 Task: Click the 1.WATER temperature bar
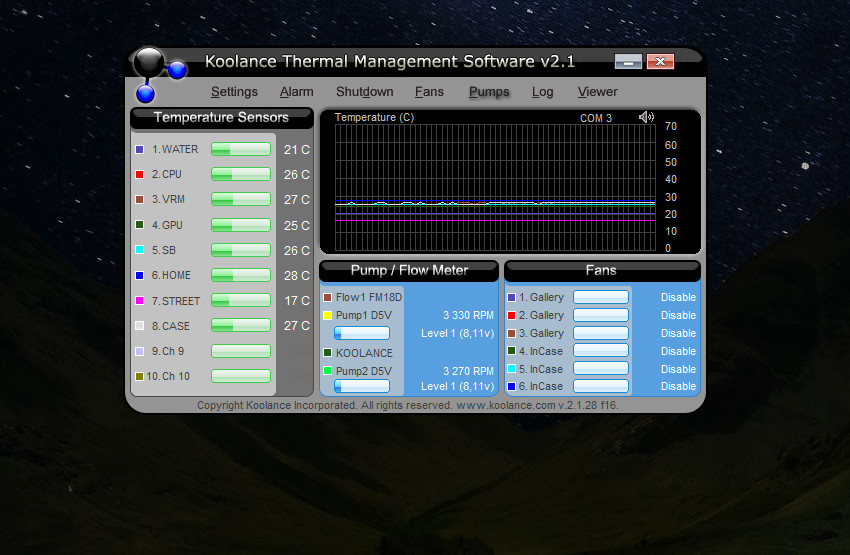(x=241, y=149)
